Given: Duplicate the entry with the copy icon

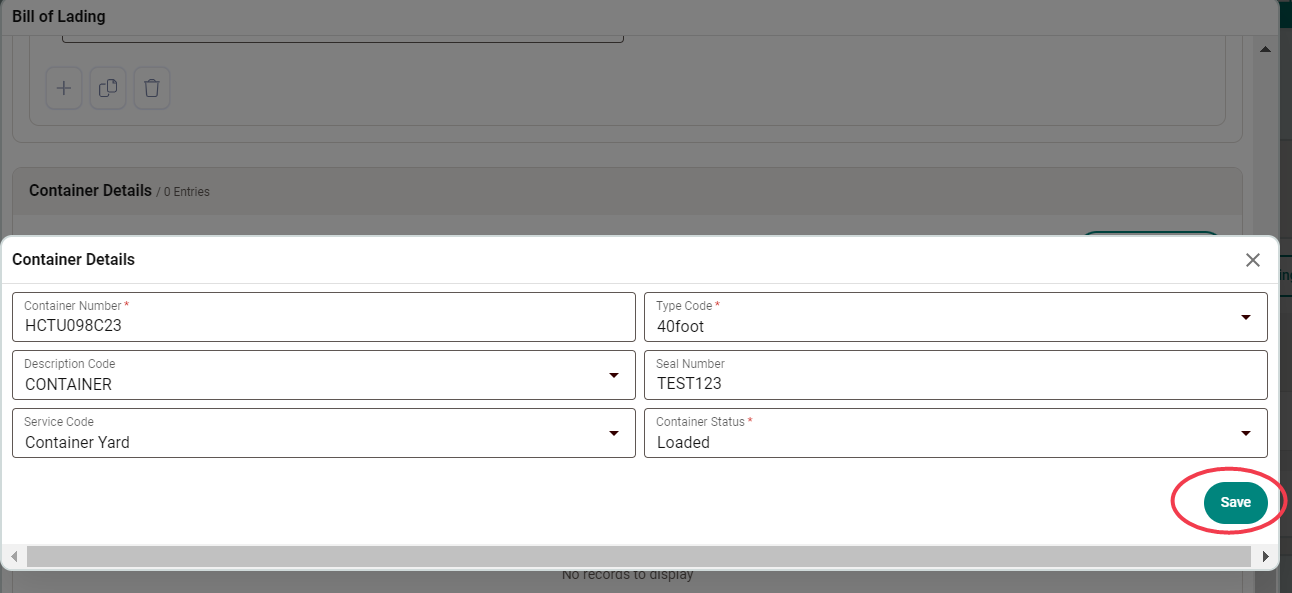Looking at the screenshot, I should [107, 88].
